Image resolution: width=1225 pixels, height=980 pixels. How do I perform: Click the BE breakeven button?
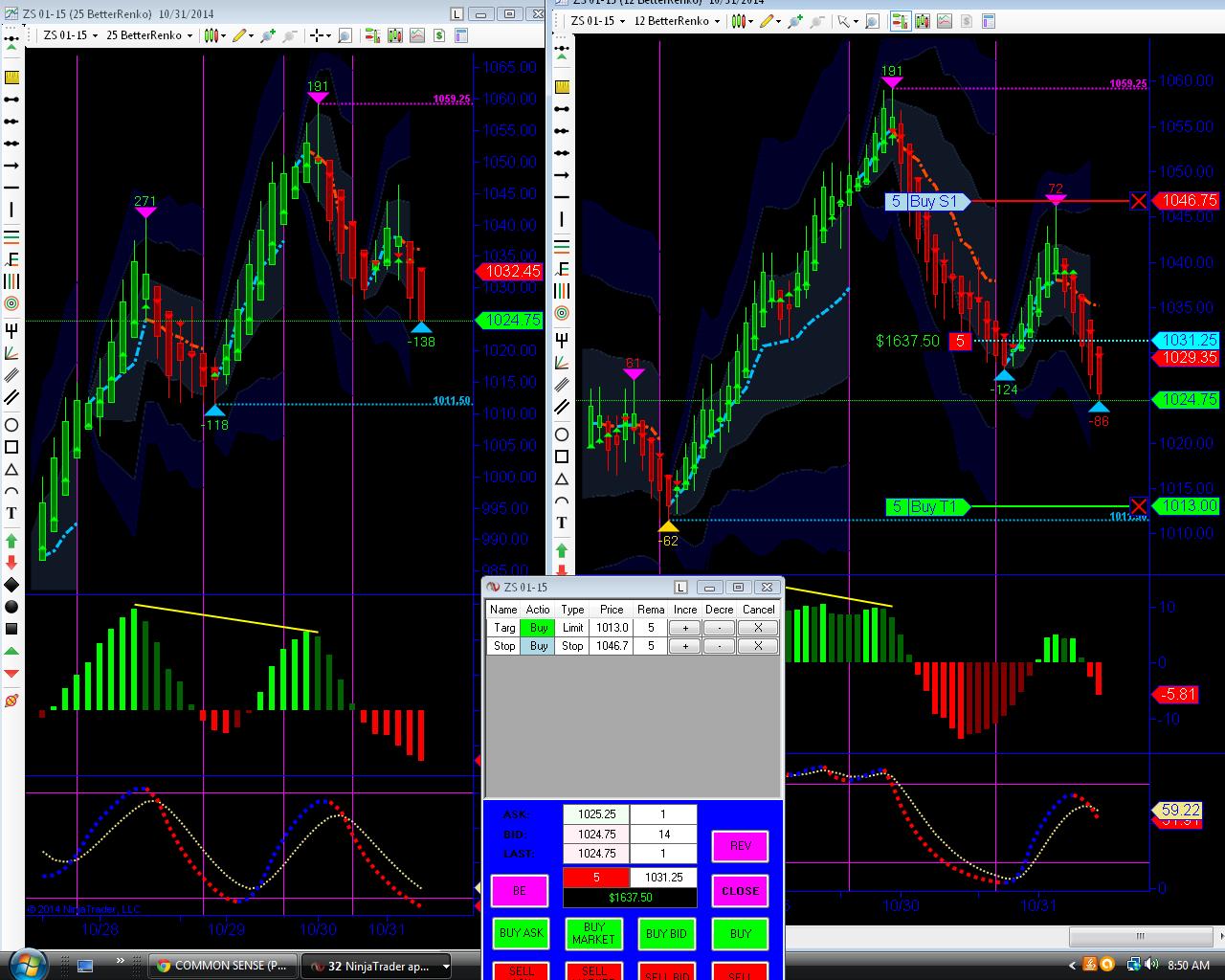click(x=519, y=891)
